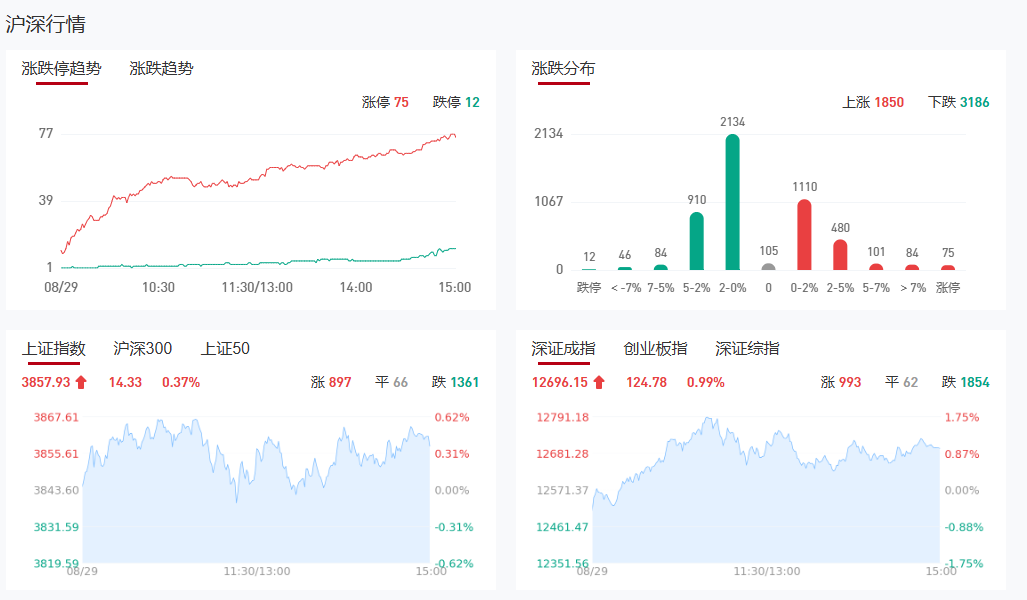1027x600 pixels.
Task: Click red up arrow beside 12696.15
Action: pyautogui.click(x=599, y=382)
